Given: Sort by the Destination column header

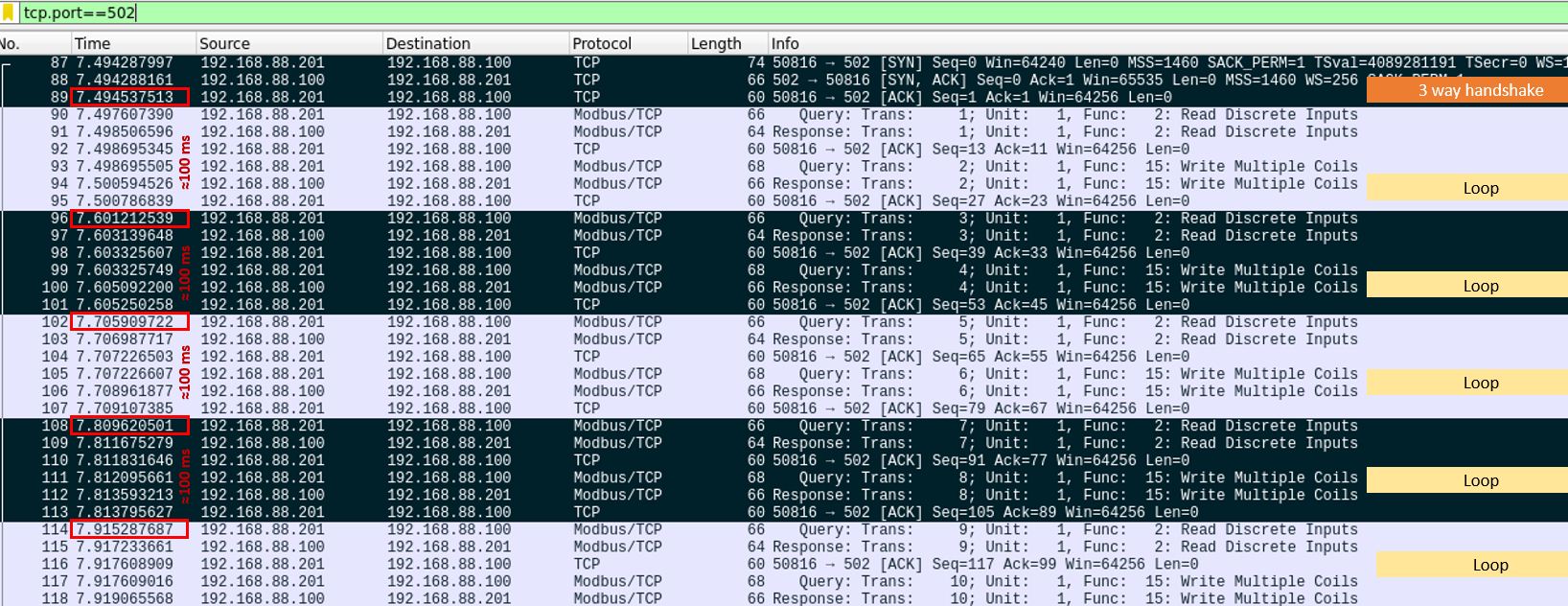Looking at the screenshot, I should click(x=475, y=43).
